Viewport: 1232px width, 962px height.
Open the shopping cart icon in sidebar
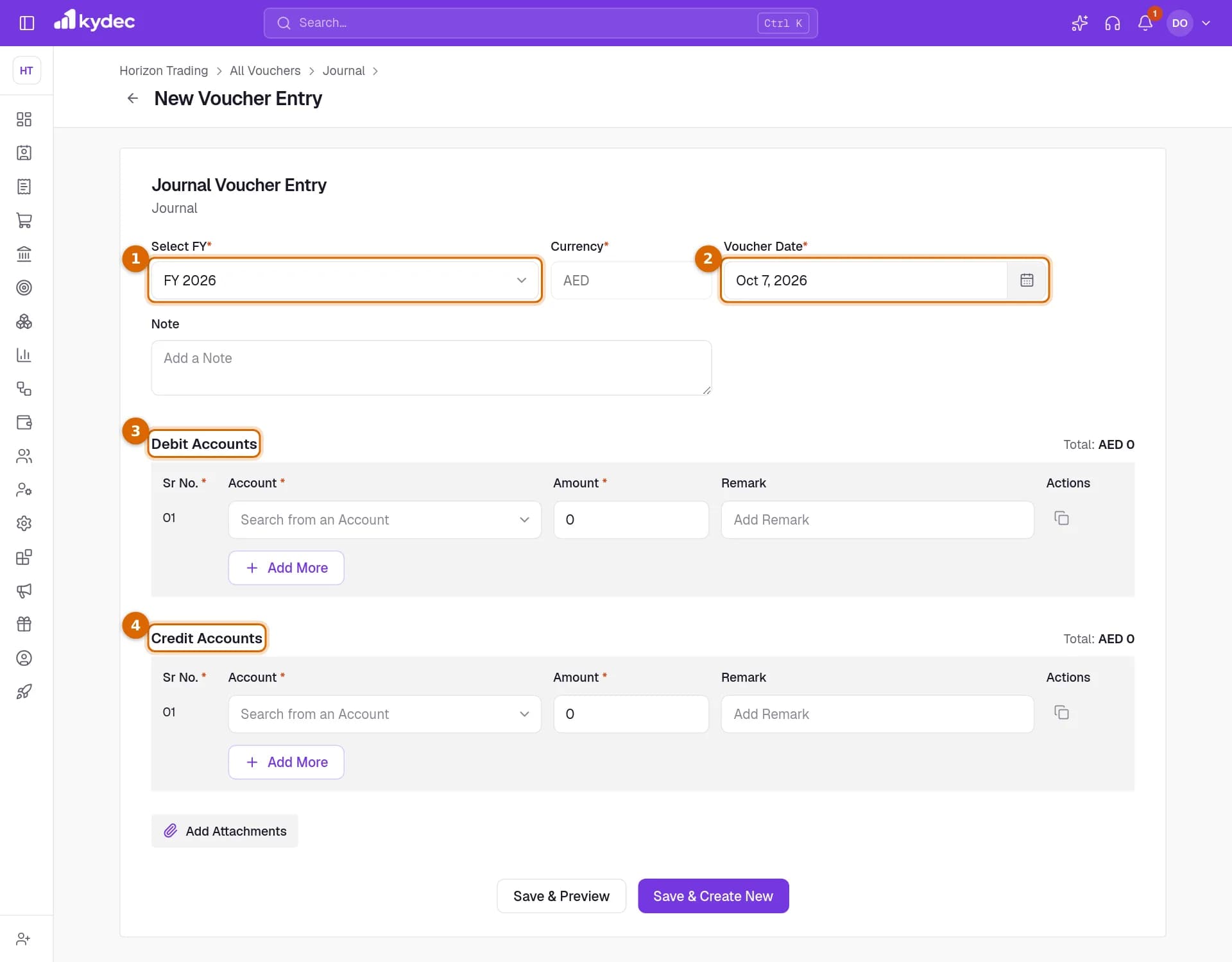tap(24, 220)
